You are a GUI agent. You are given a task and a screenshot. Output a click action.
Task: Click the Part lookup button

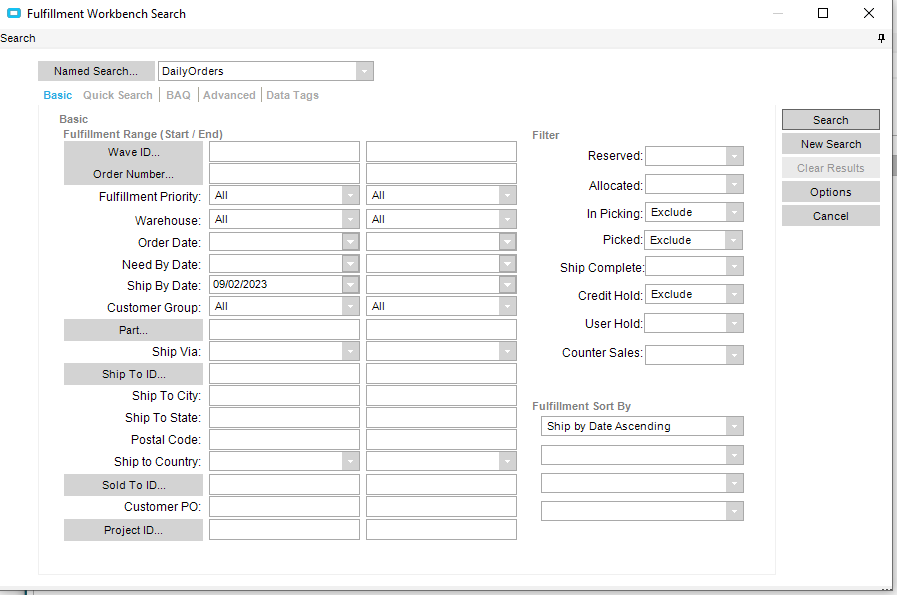point(133,330)
